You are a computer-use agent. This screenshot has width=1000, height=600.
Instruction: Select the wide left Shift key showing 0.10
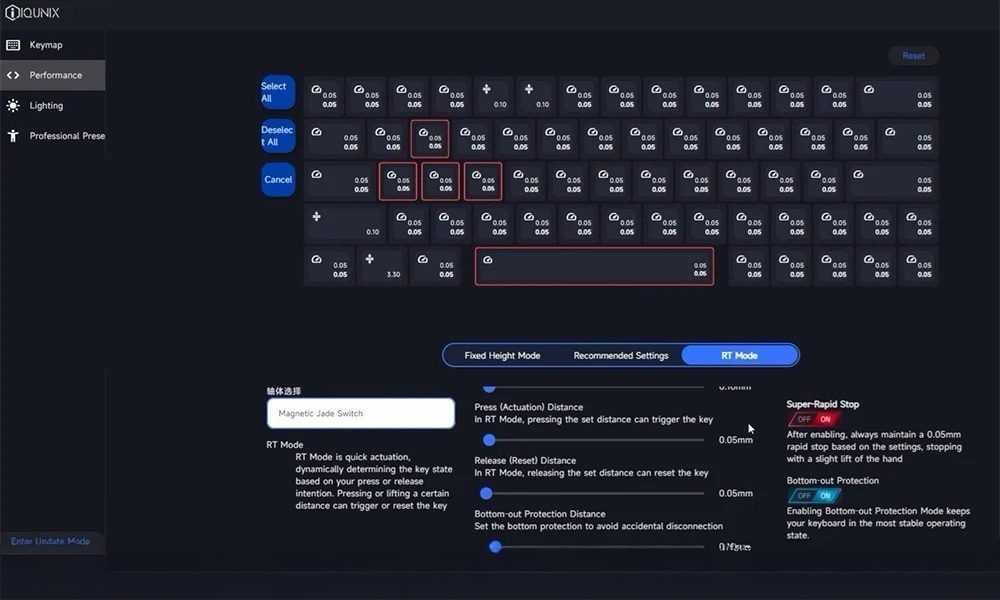click(345, 223)
